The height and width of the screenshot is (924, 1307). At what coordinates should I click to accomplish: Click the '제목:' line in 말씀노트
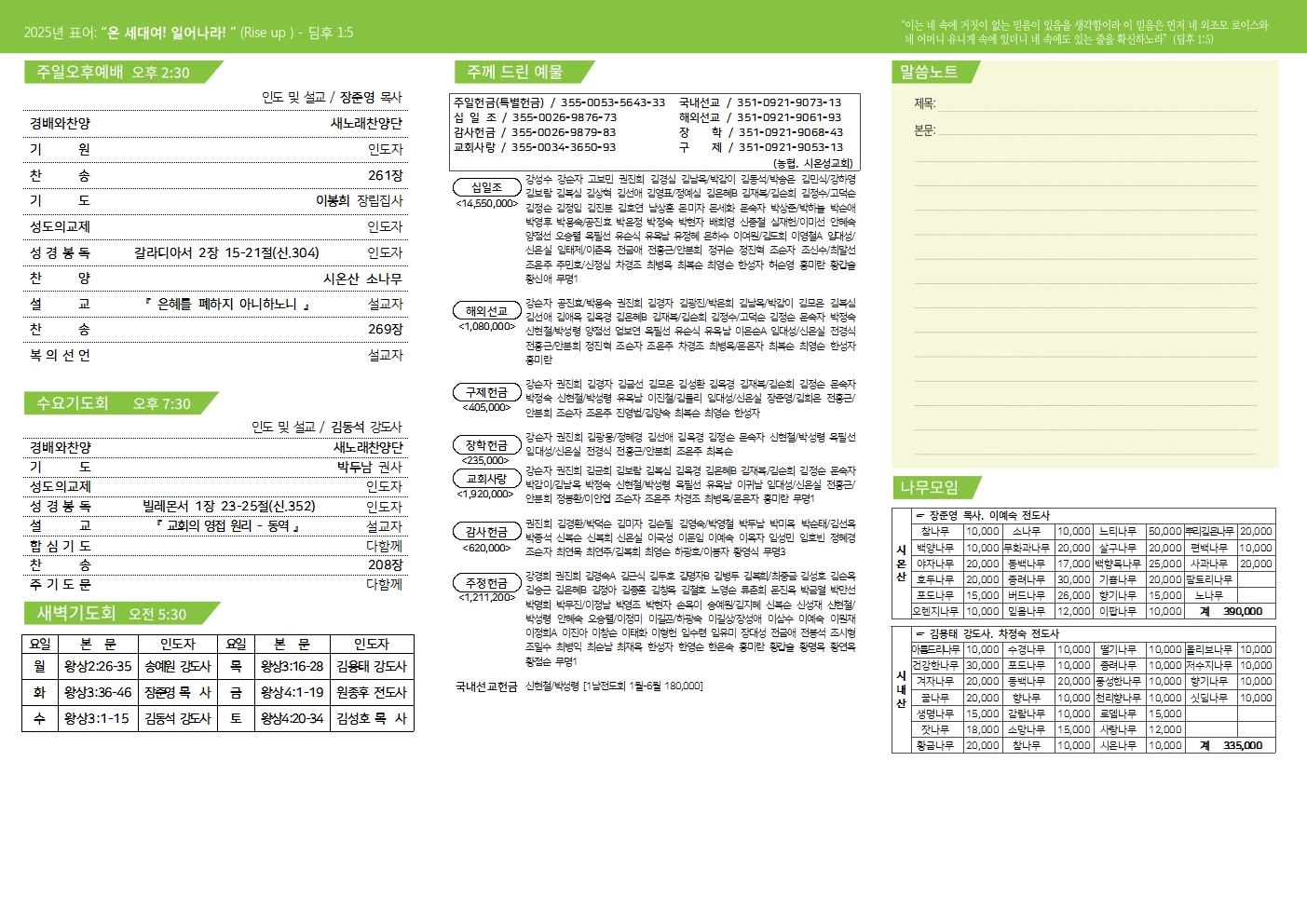[1085, 104]
